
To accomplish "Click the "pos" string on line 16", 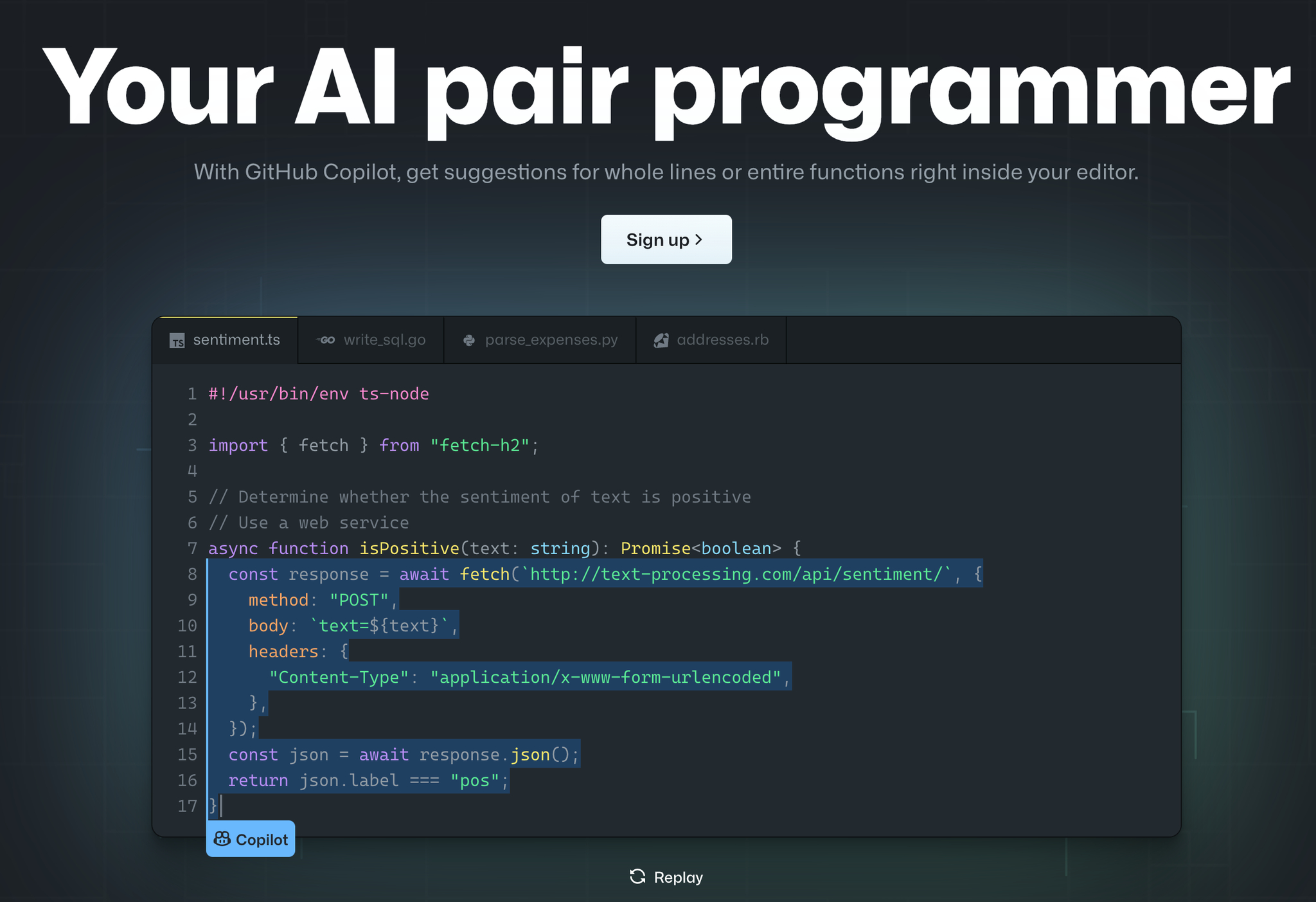I will tap(475, 780).
